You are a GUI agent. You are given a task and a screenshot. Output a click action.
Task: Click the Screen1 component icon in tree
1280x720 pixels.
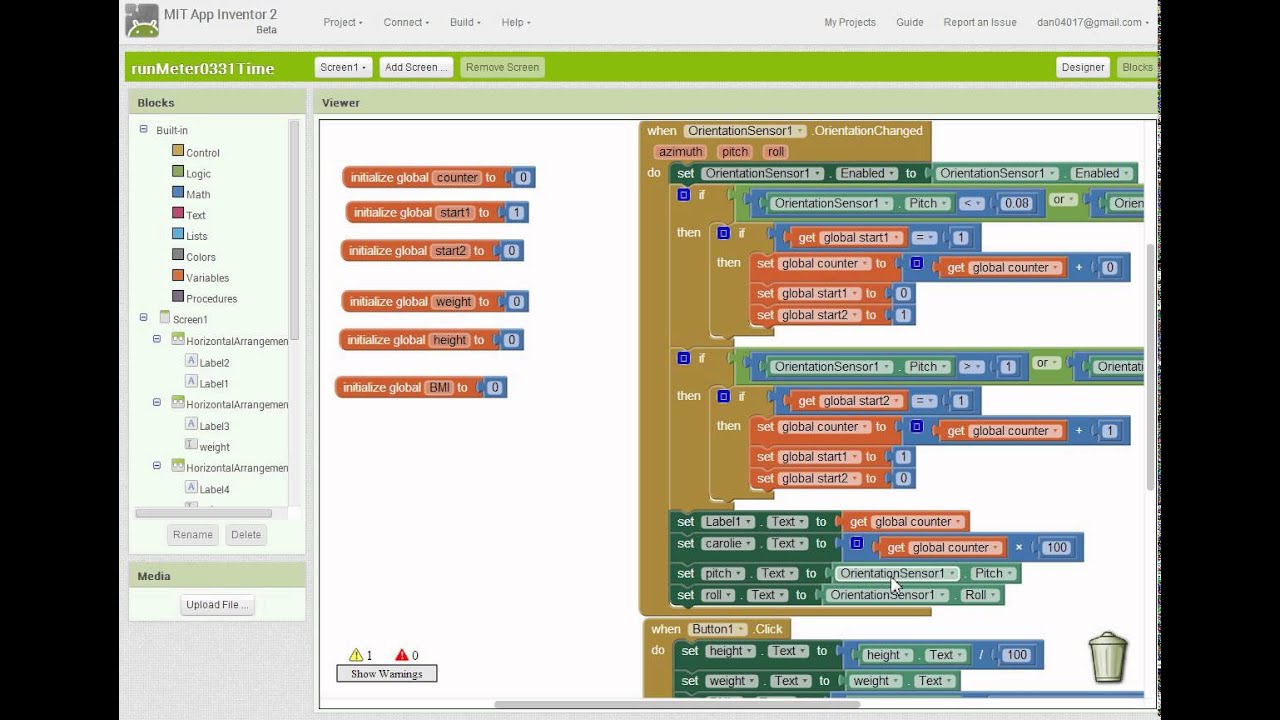pyautogui.click(x=164, y=318)
